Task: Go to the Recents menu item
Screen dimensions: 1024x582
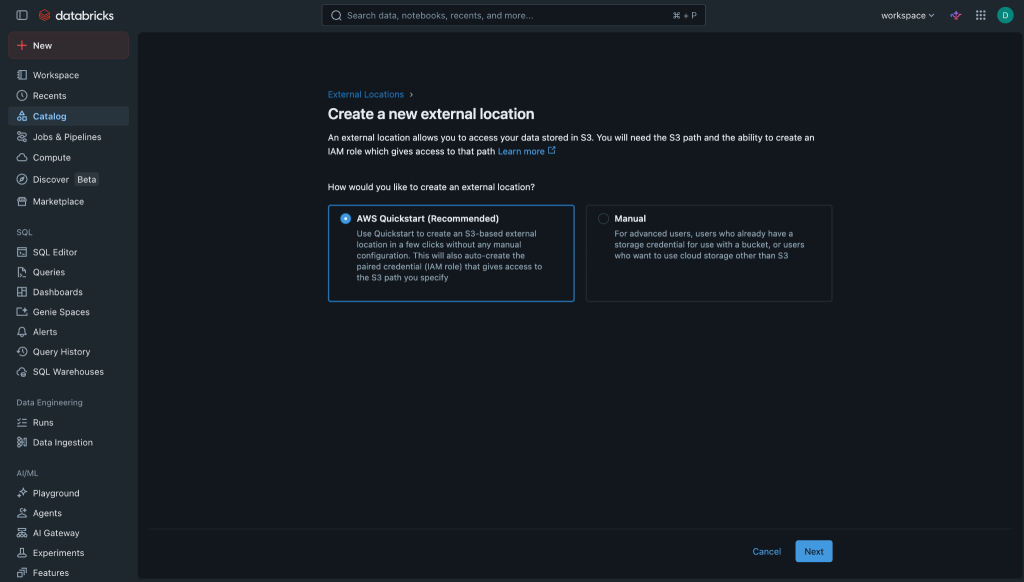Action: pyautogui.click(x=69, y=95)
